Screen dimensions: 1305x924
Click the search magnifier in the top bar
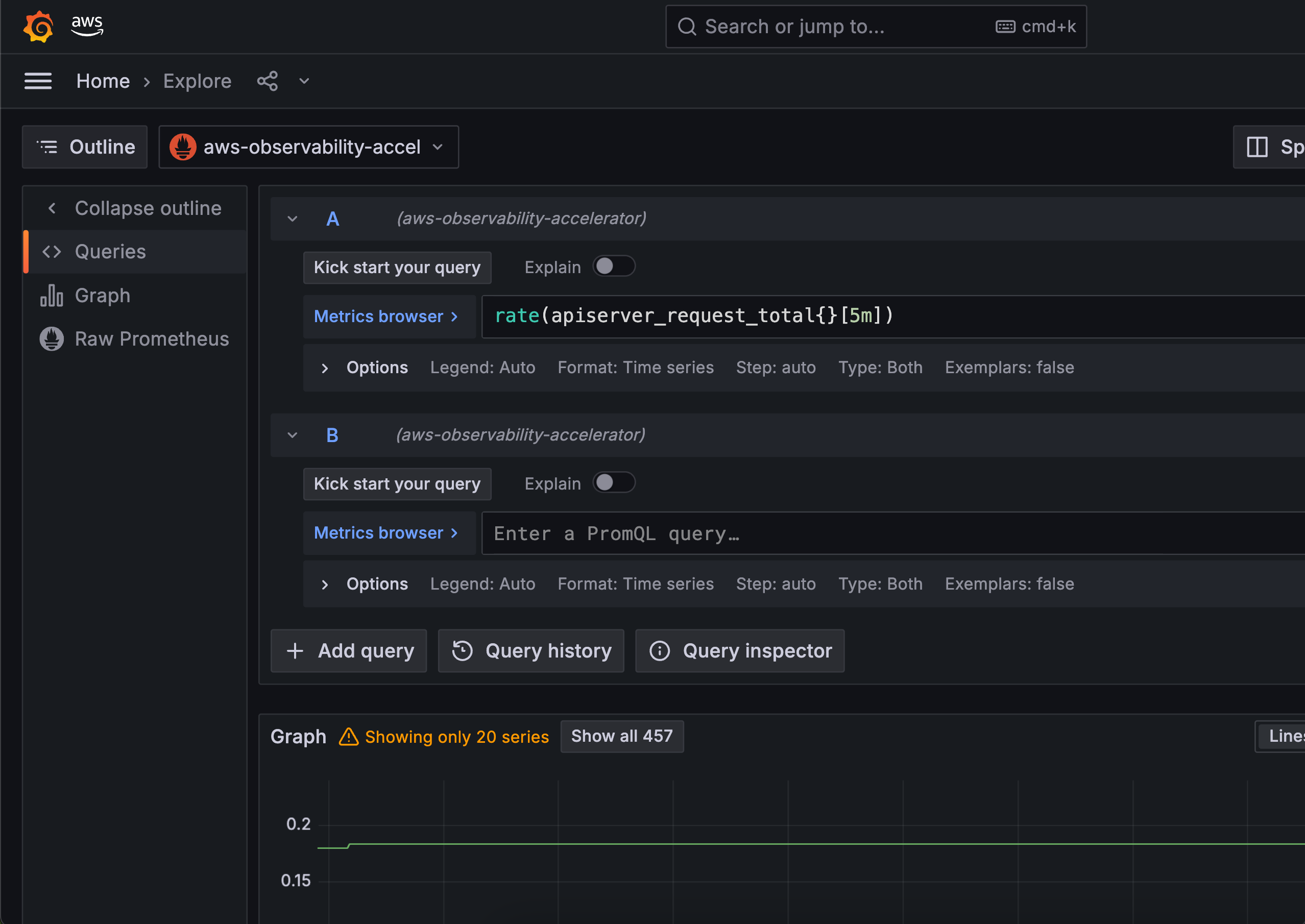coord(687,26)
